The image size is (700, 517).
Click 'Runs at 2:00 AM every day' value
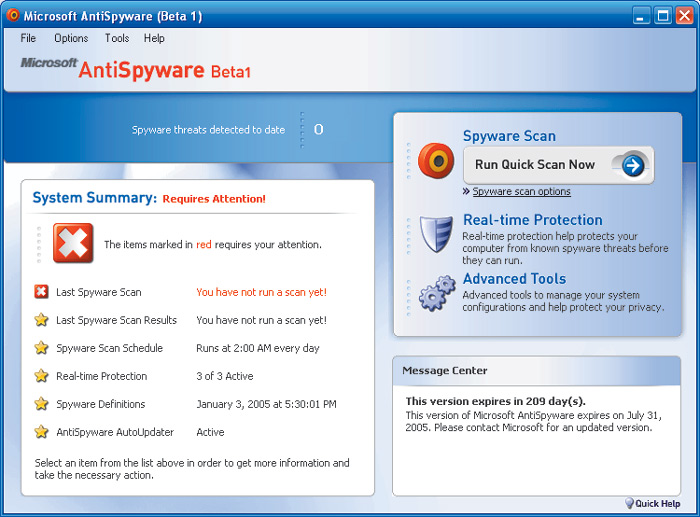(x=258, y=348)
